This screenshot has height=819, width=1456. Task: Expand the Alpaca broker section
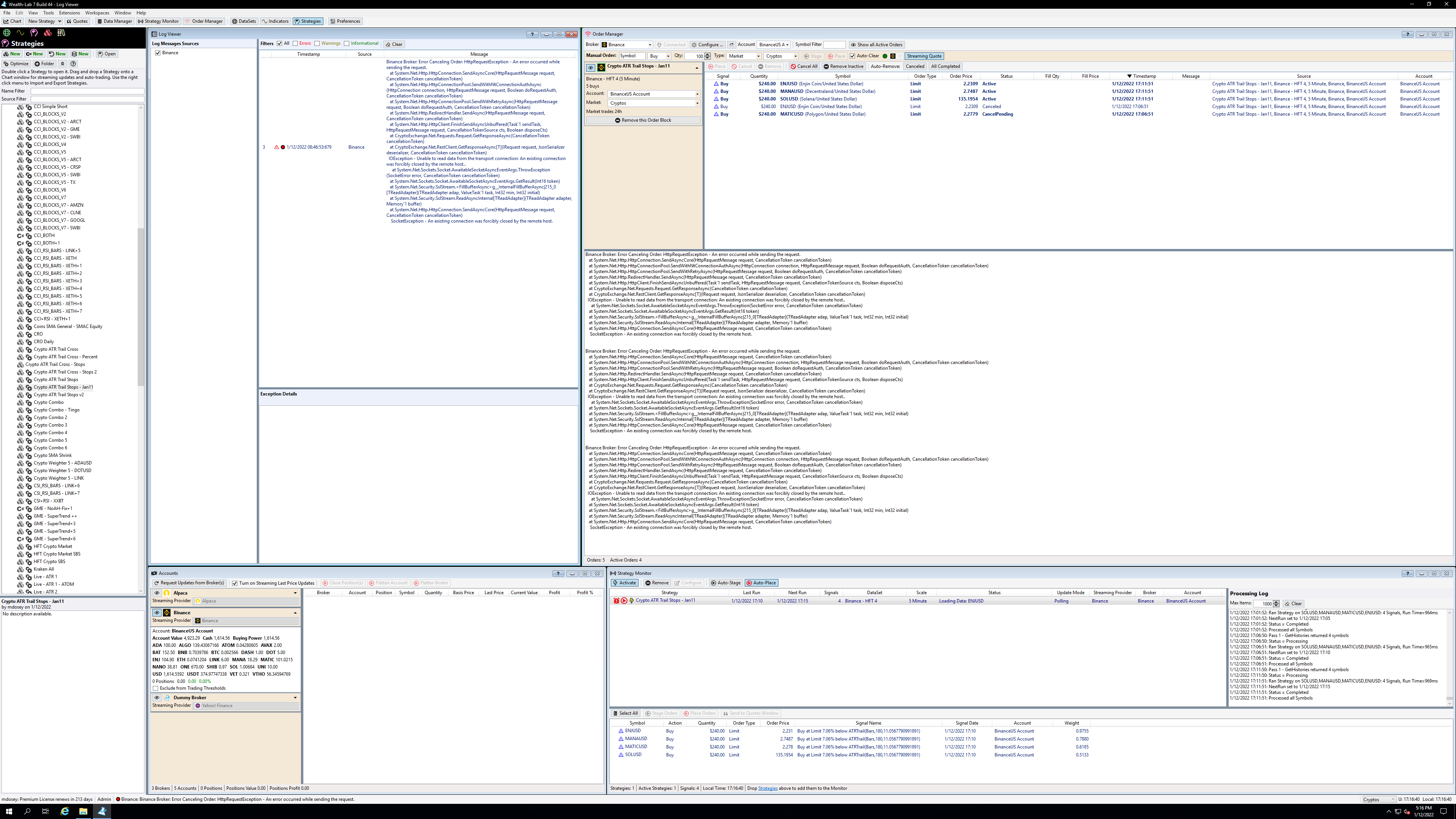(295, 593)
